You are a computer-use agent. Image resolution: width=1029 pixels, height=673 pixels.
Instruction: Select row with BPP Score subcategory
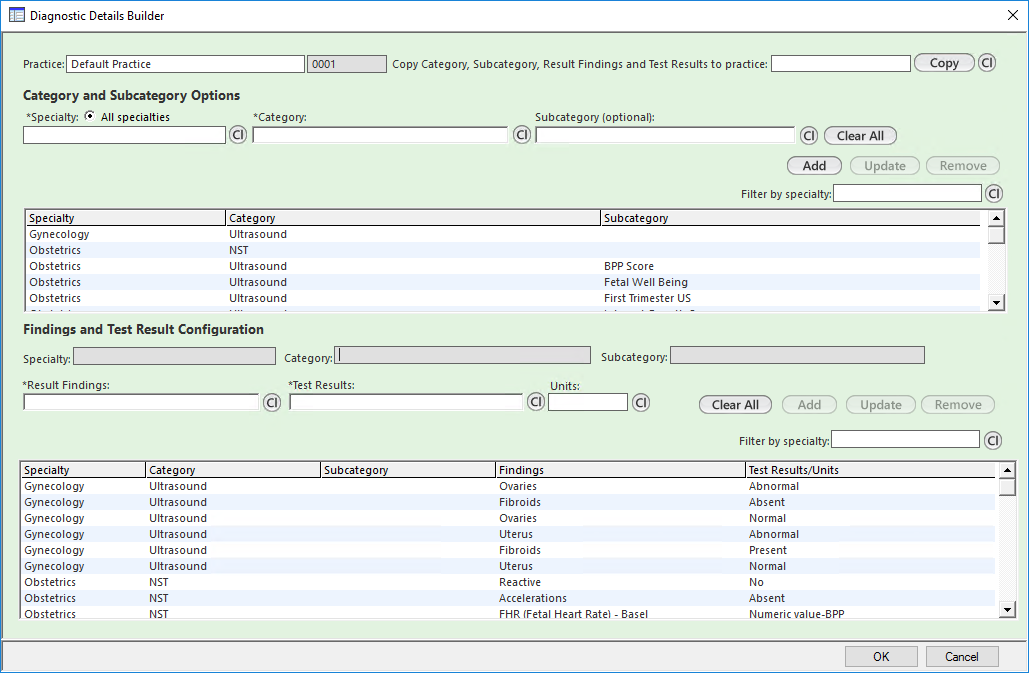(x=503, y=266)
